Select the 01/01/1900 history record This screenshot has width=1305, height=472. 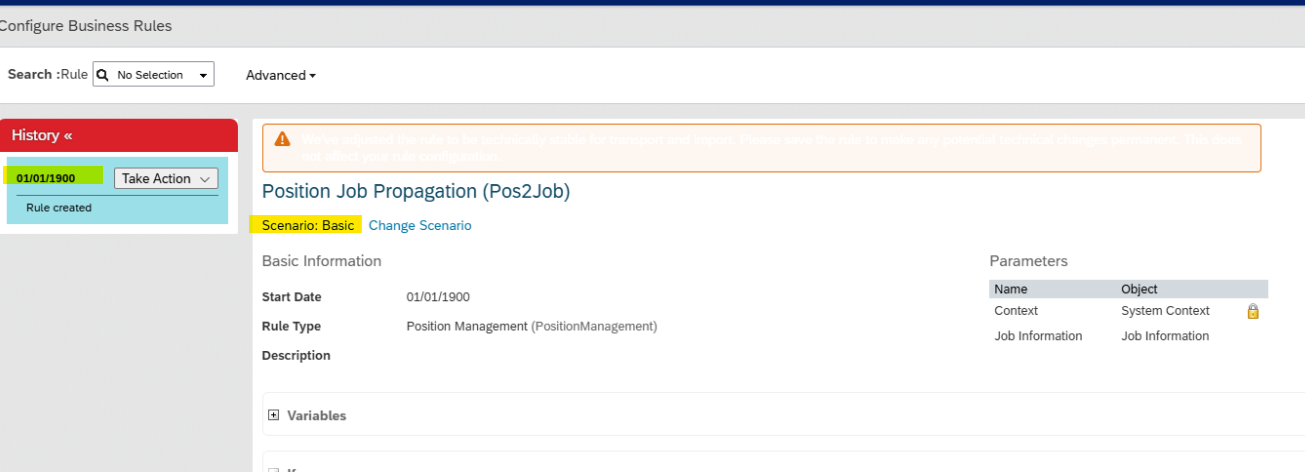pyautogui.click(x=46, y=178)
